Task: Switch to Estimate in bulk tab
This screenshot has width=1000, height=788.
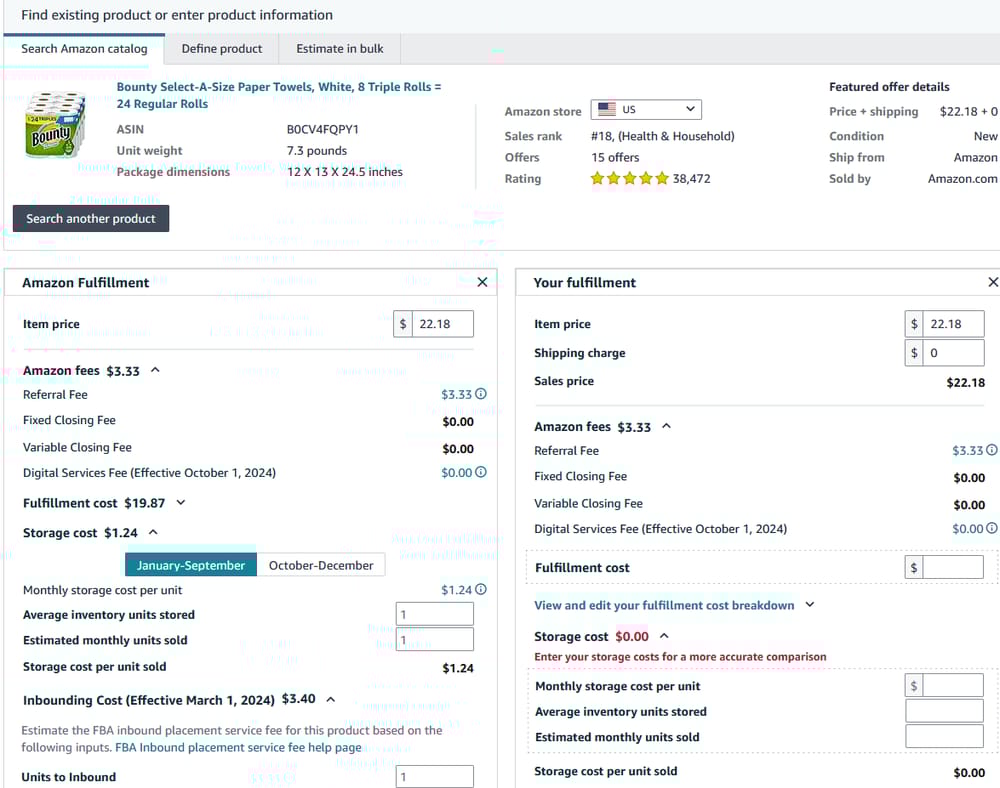Action: [339, 48]
